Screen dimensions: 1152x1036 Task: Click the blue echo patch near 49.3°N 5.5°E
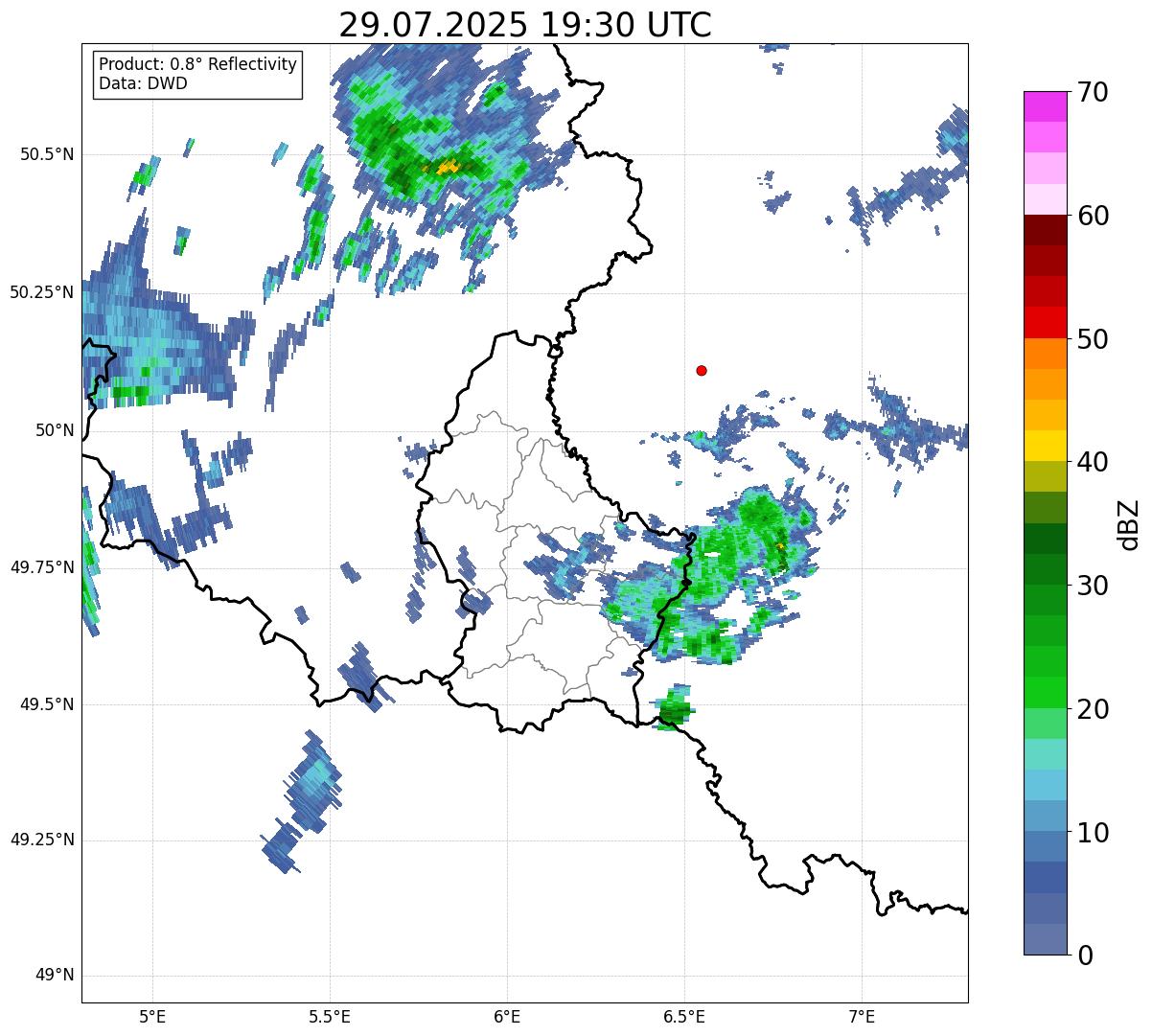[x=315, y=780]
